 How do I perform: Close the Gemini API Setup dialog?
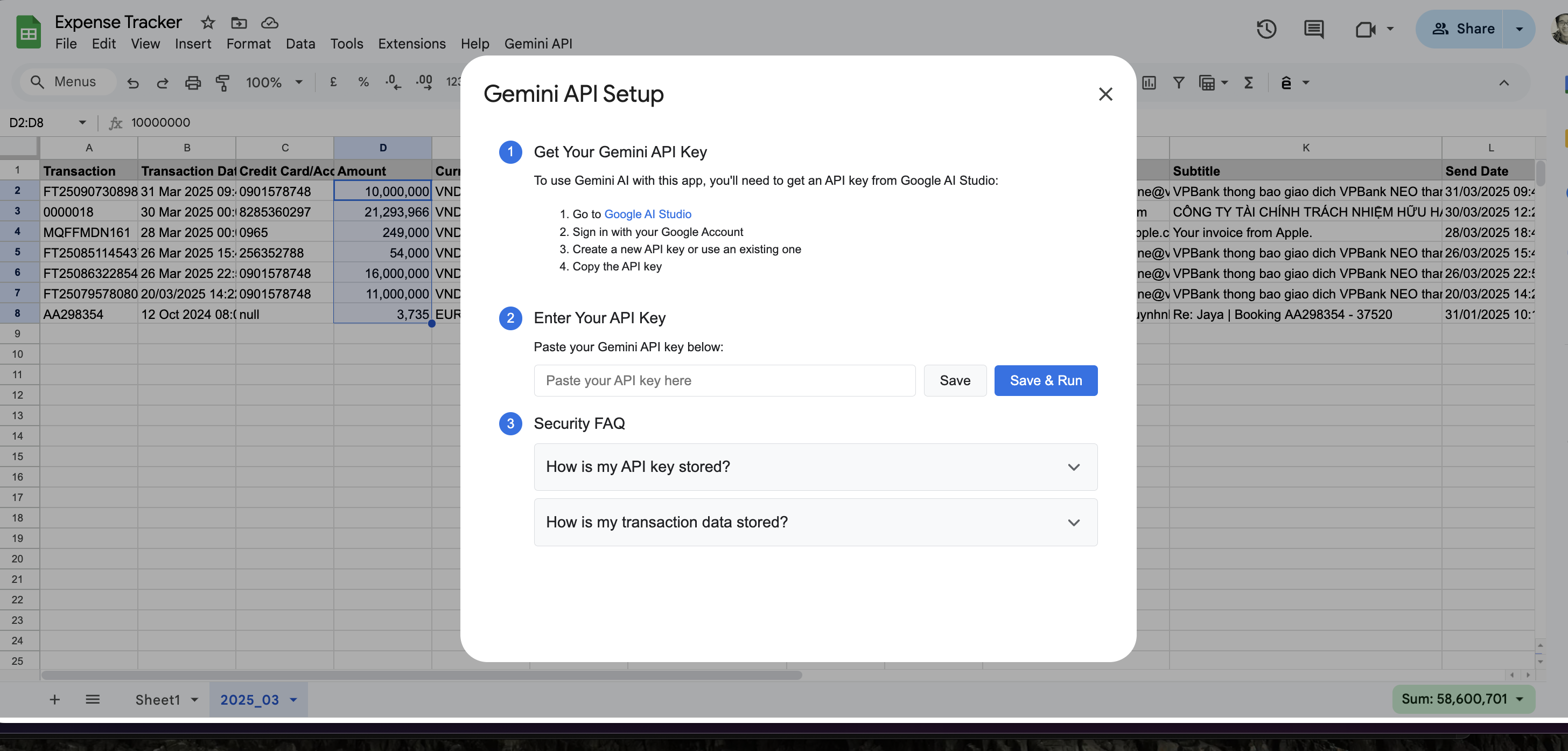point(1105,94)
